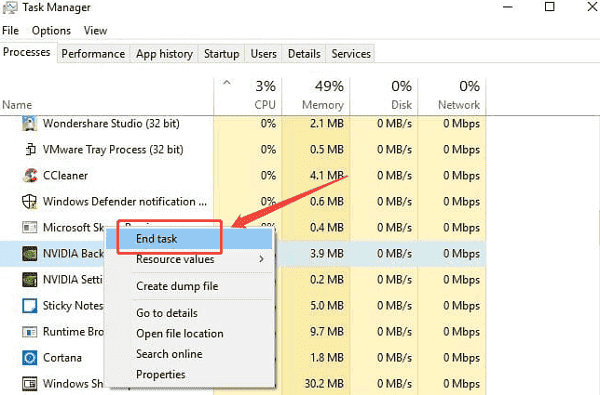
Task: Choose End task from context menu
Action: coord(189,239)
